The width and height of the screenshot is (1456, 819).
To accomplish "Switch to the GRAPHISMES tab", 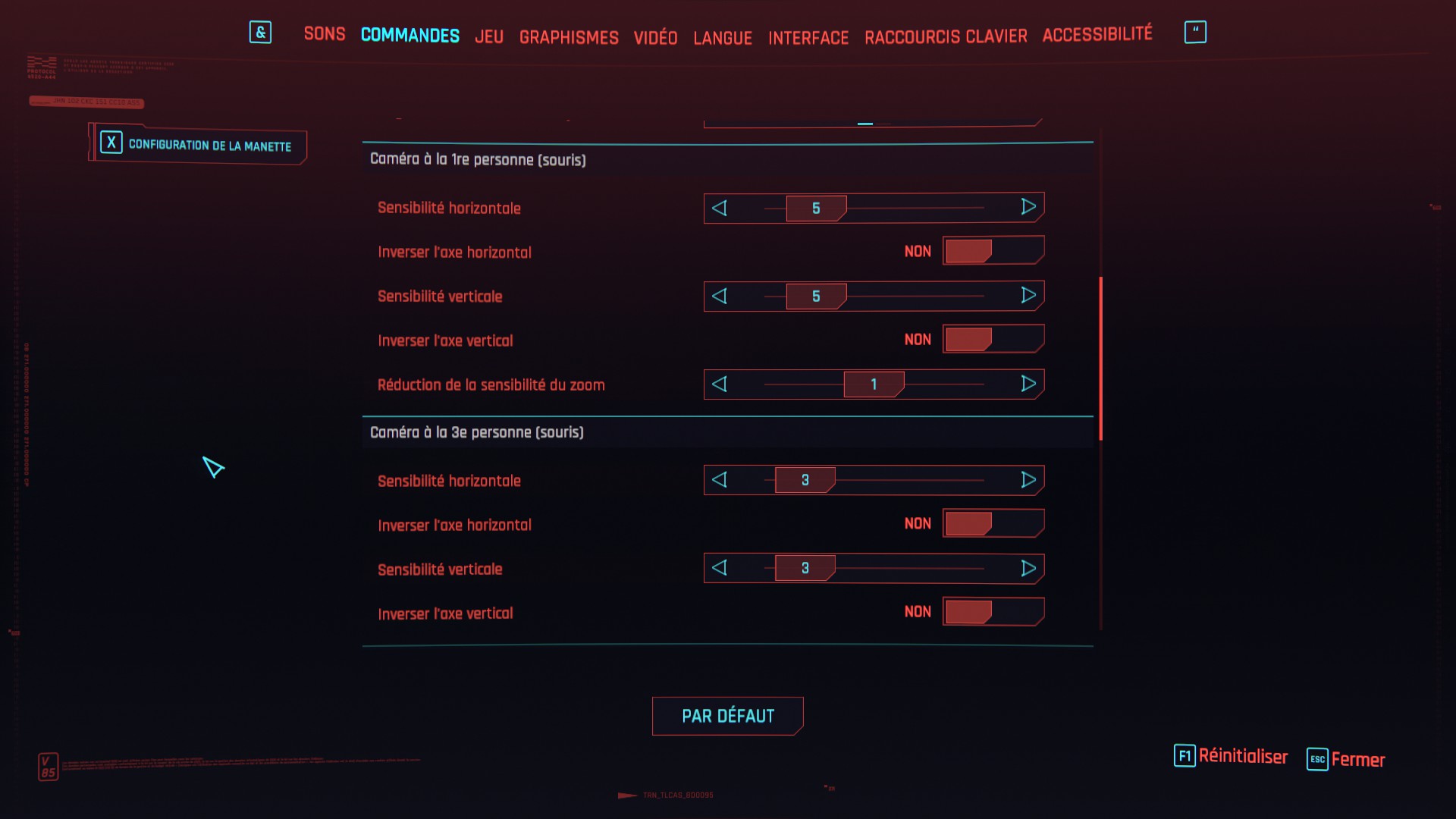I will tap(568, 37).
